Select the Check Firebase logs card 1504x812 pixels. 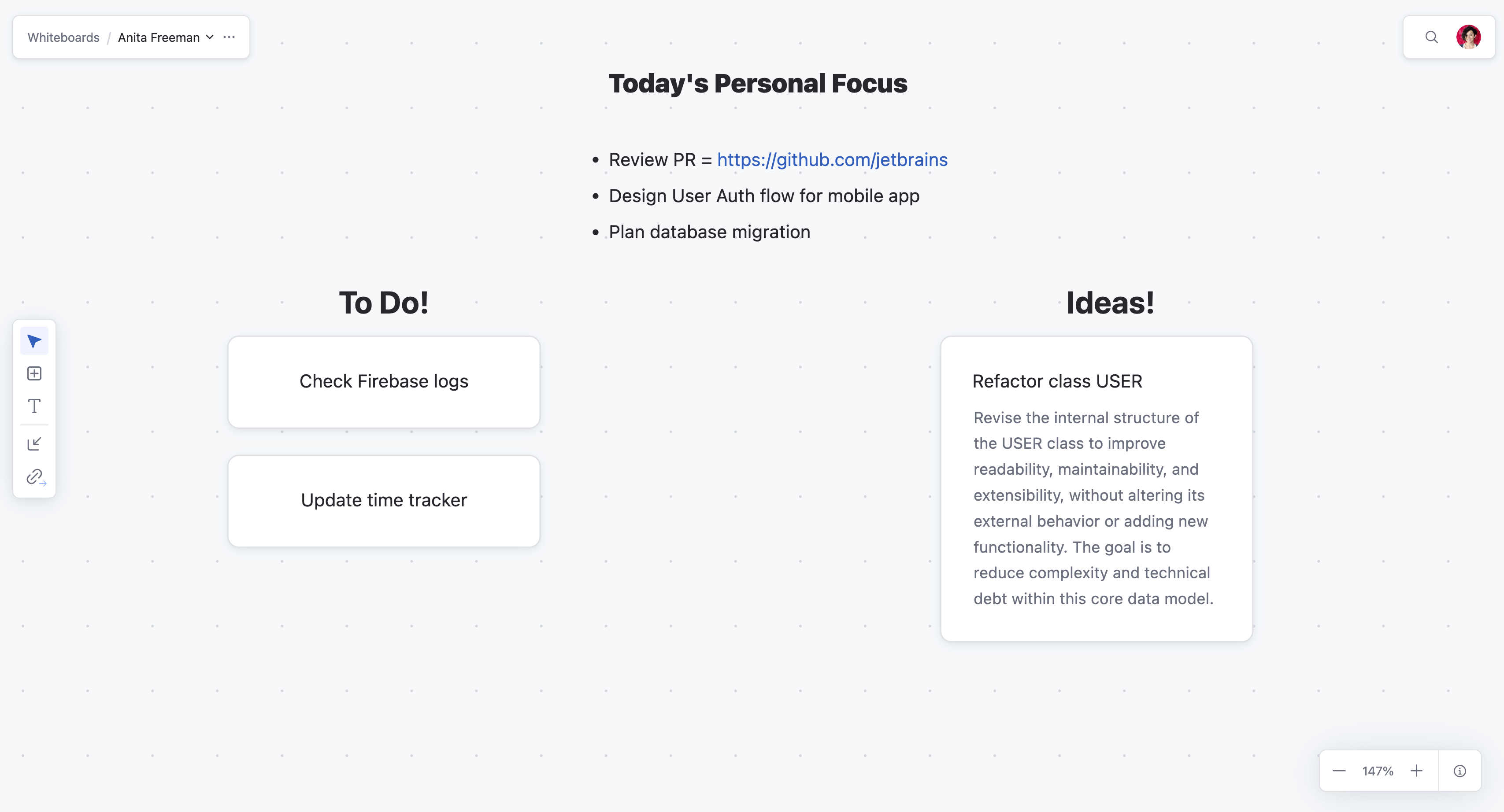click(x=384, y=382)
